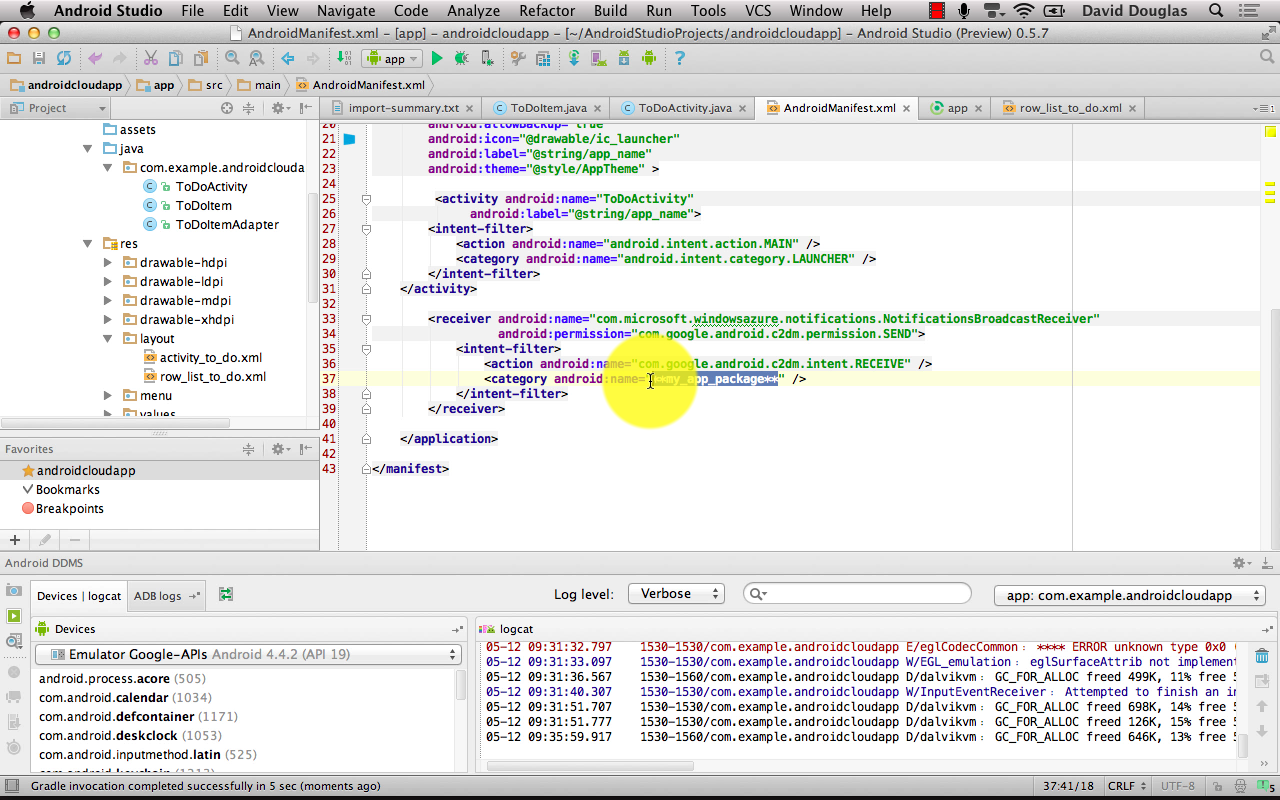The height and width of the screenshot is (800, 1280).
Task: Select activity_to_do.xml in project tree
Action: point(210,358)
